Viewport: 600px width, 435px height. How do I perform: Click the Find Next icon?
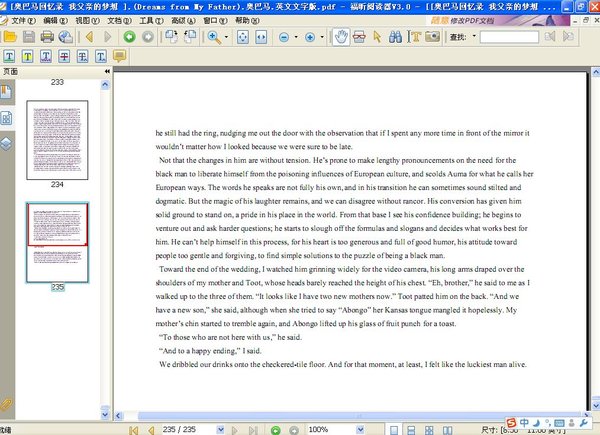(568, 37)
